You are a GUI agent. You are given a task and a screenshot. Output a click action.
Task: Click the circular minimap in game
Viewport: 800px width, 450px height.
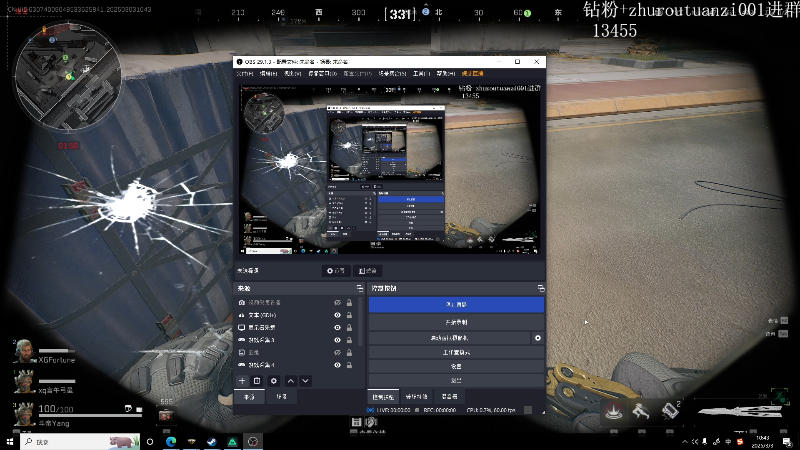(x=68, y=76)
